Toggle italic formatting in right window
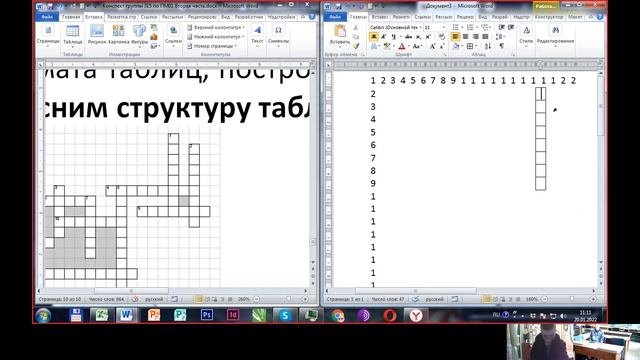 coord(384,37)
